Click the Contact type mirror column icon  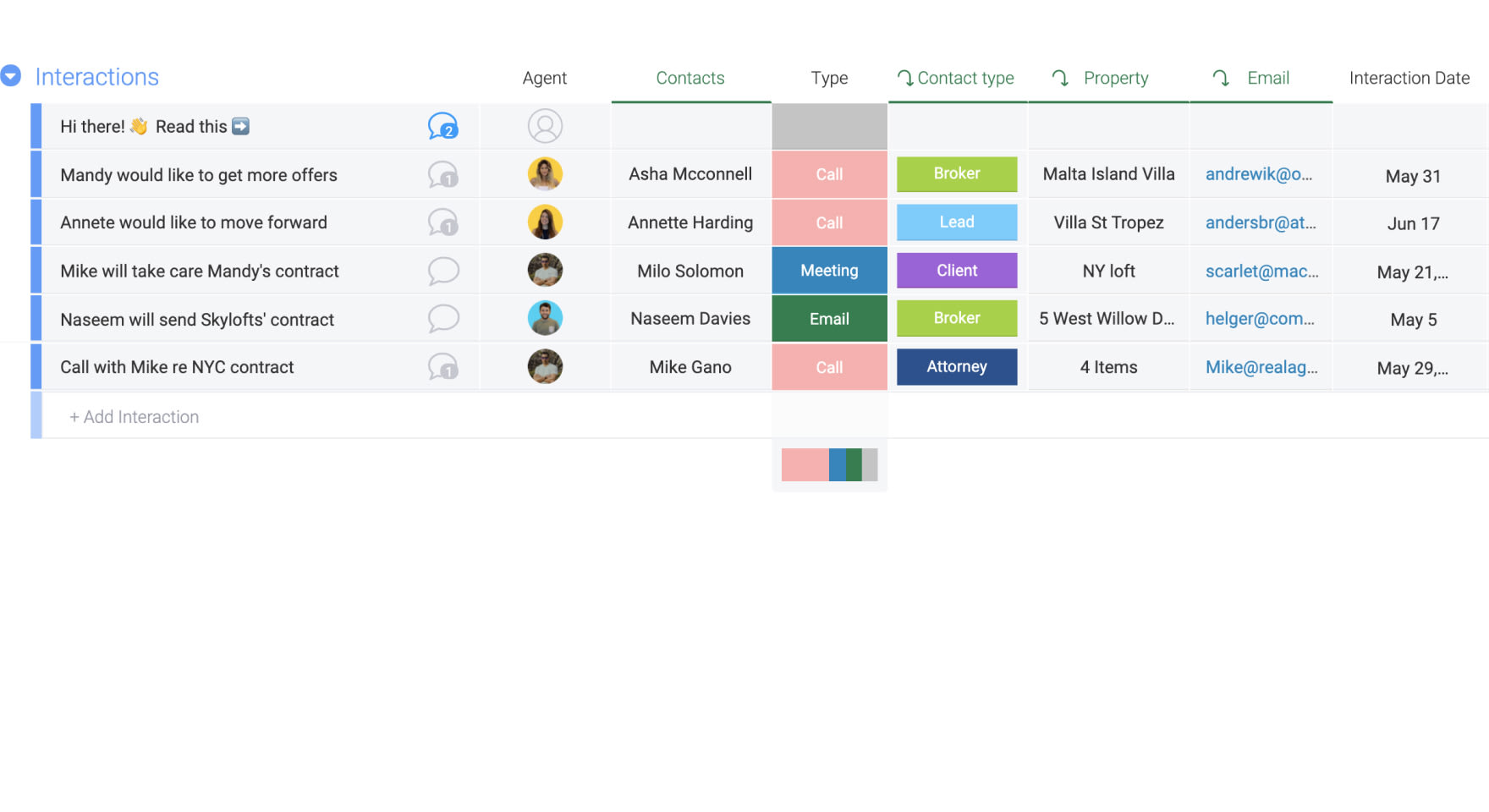904,78
